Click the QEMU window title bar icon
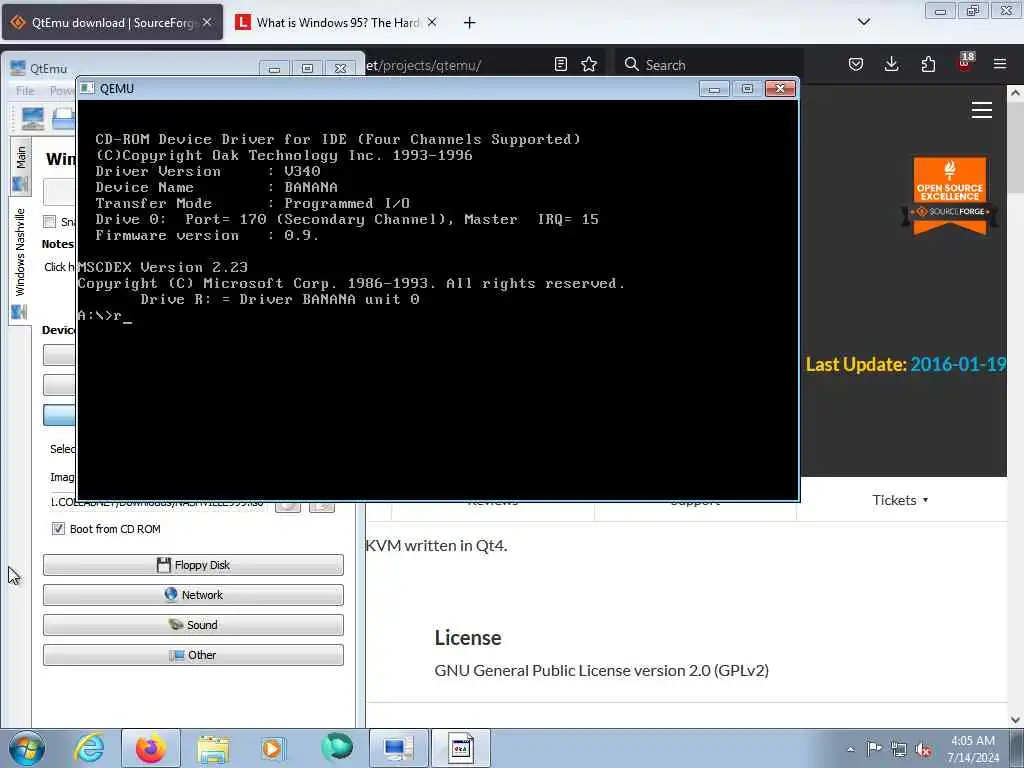1024x768 pixels. pyautogui.click(x=88, y=88)
